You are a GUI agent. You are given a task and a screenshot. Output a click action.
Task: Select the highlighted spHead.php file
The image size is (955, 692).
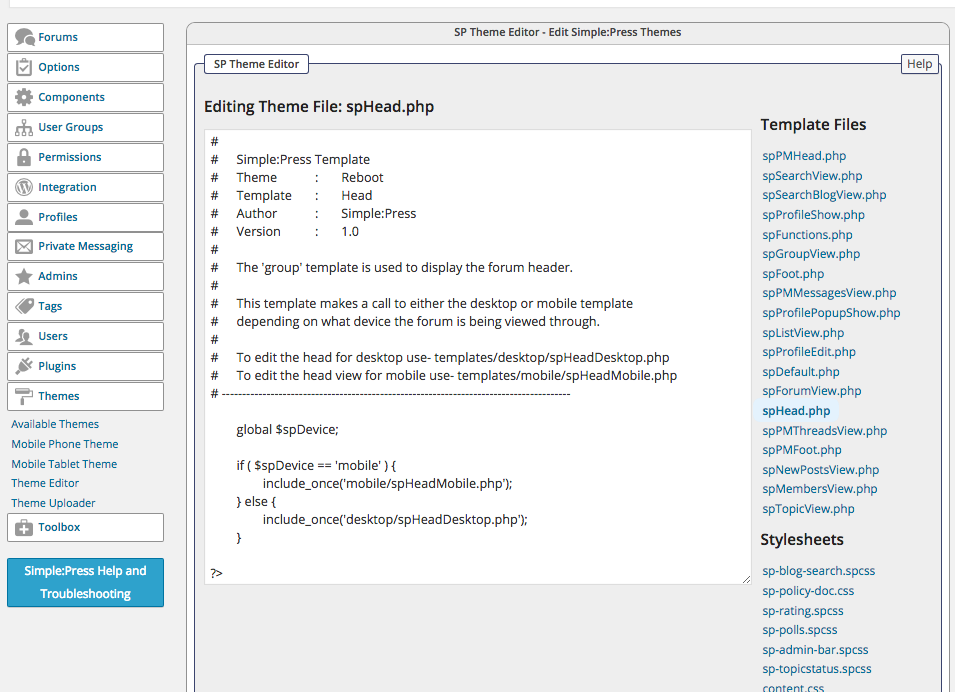pos(796,411)
